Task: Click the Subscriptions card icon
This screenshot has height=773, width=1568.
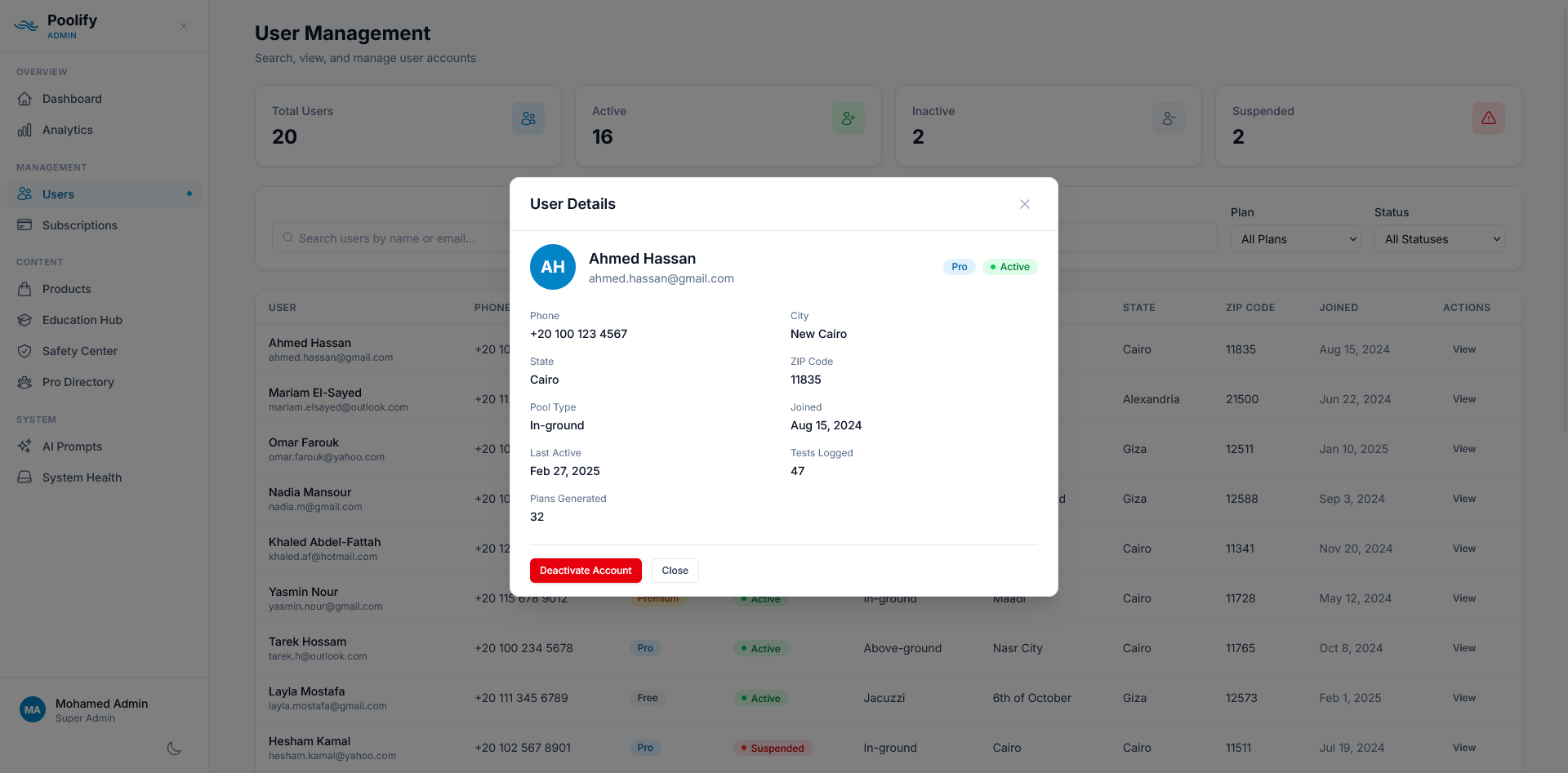Action: pos(24,225)
